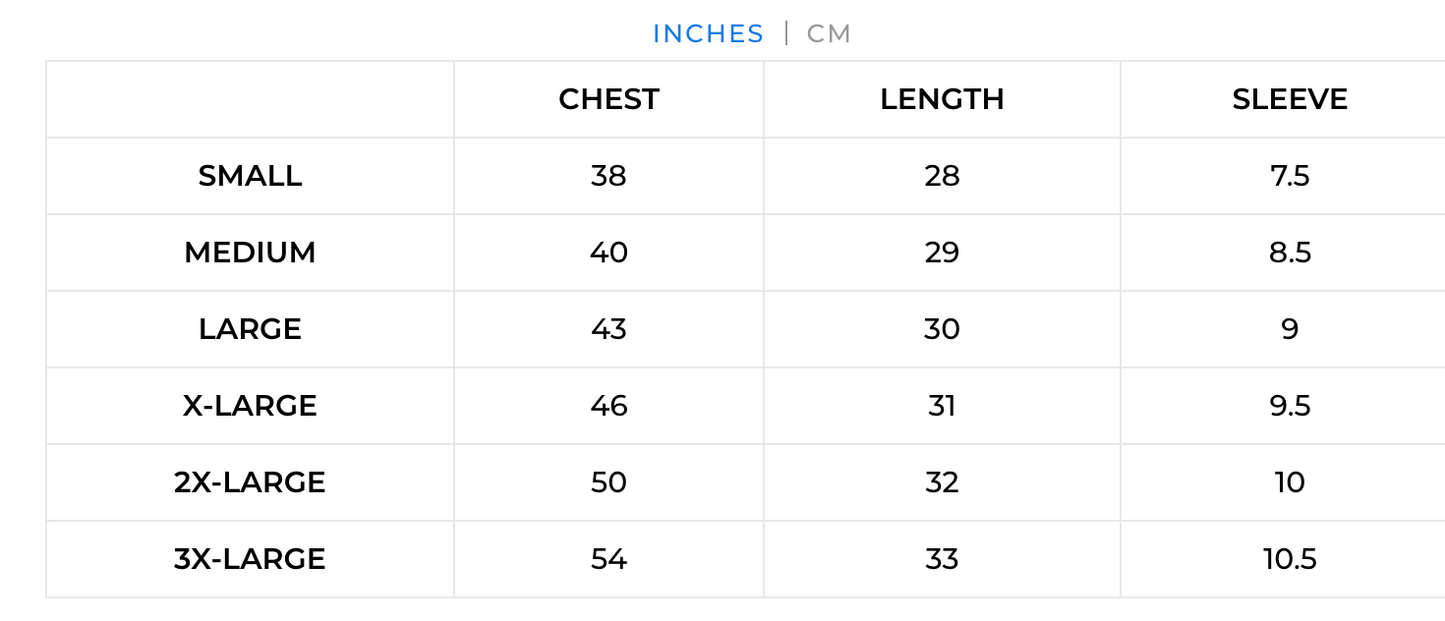The image size is (1445, 621).
Task: Select the MEDIUM size row label
Action: coord(250,253)
